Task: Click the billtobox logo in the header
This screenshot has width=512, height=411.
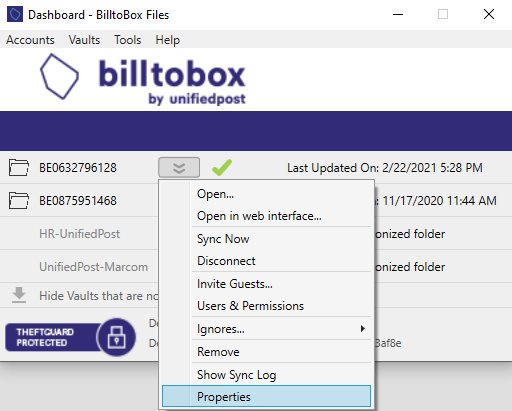Action: pos(143,79)
